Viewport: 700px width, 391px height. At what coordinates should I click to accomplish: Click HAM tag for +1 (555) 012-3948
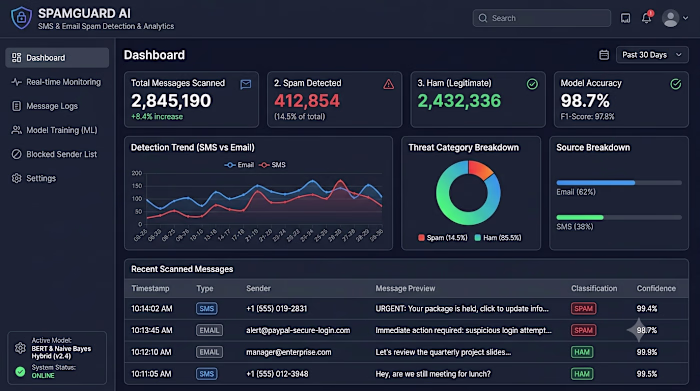tap(582, 374)
